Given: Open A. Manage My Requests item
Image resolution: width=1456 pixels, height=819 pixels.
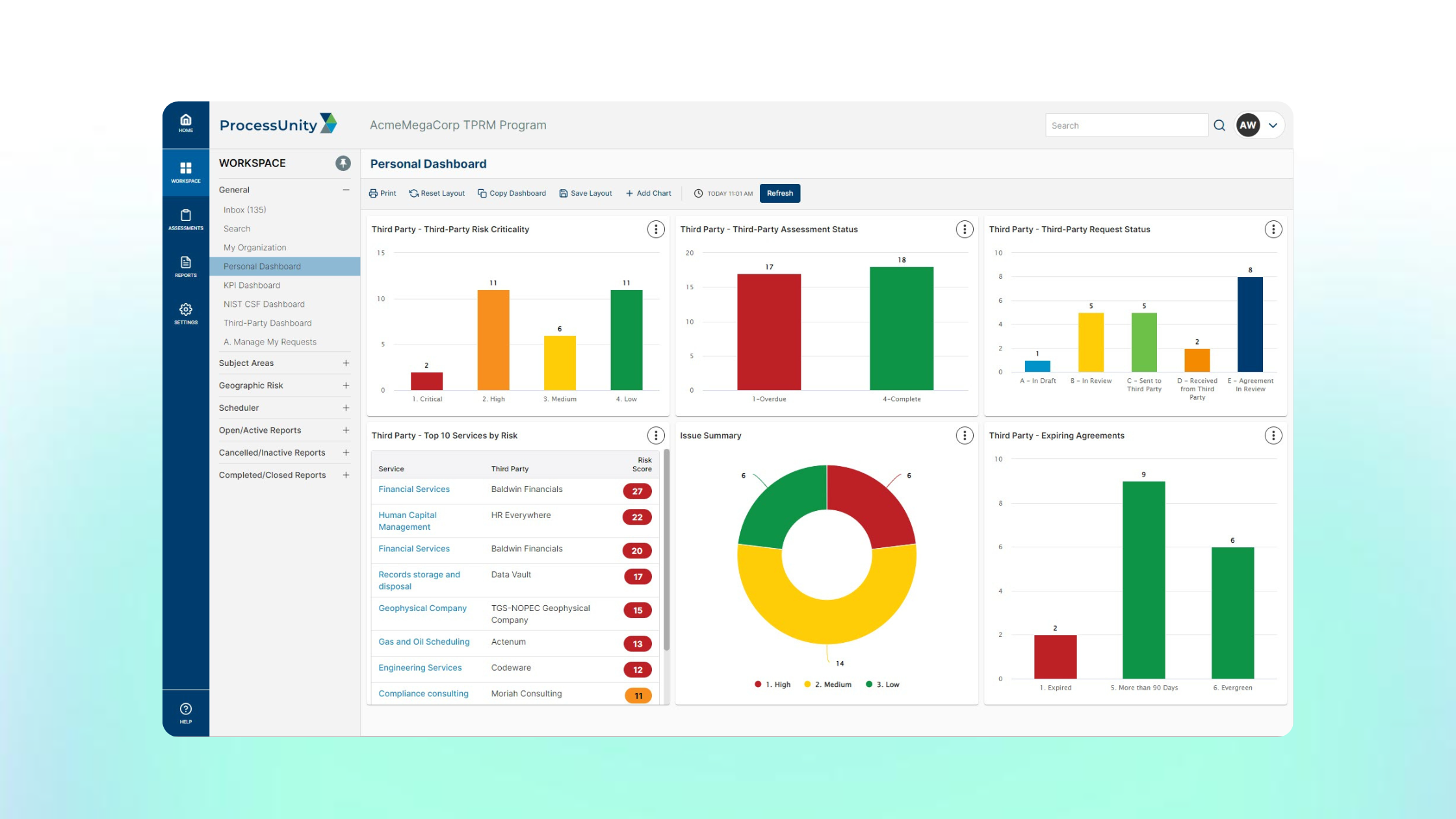Looking at the screenshot, I should tap(285, 342).
